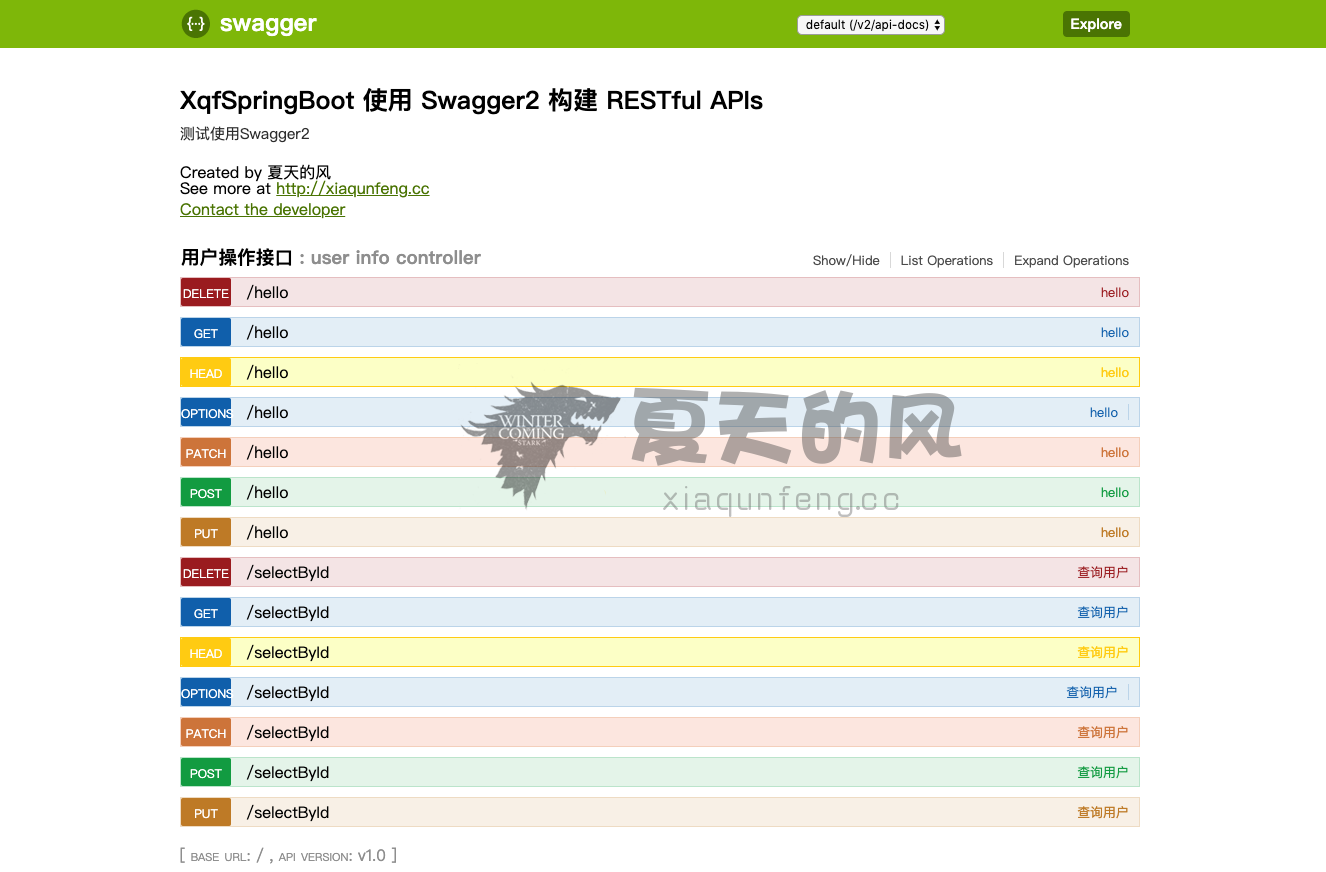Click the swagger wordmark text
The width and height of the screenshot is (1326, 872).
268,24
